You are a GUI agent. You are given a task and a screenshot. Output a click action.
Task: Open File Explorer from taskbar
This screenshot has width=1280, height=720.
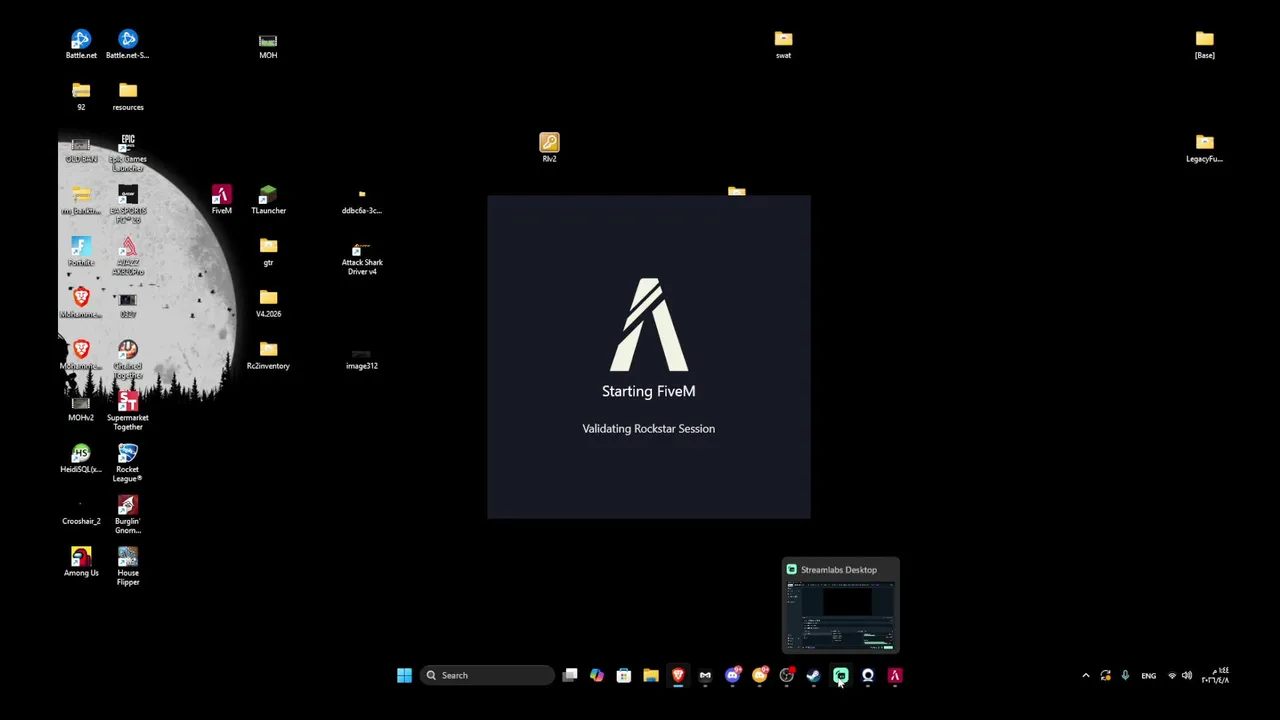coord(651,675)
